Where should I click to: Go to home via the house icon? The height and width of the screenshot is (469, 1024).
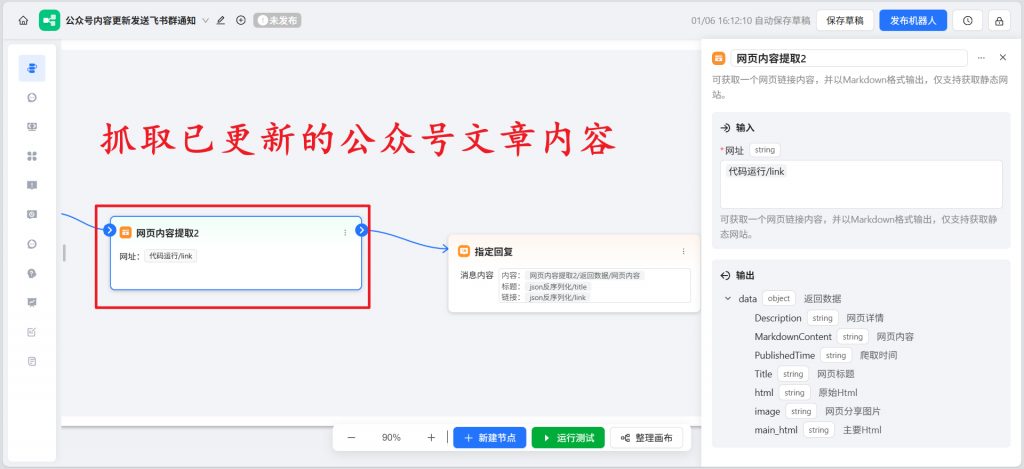click(x=24, y=20)
